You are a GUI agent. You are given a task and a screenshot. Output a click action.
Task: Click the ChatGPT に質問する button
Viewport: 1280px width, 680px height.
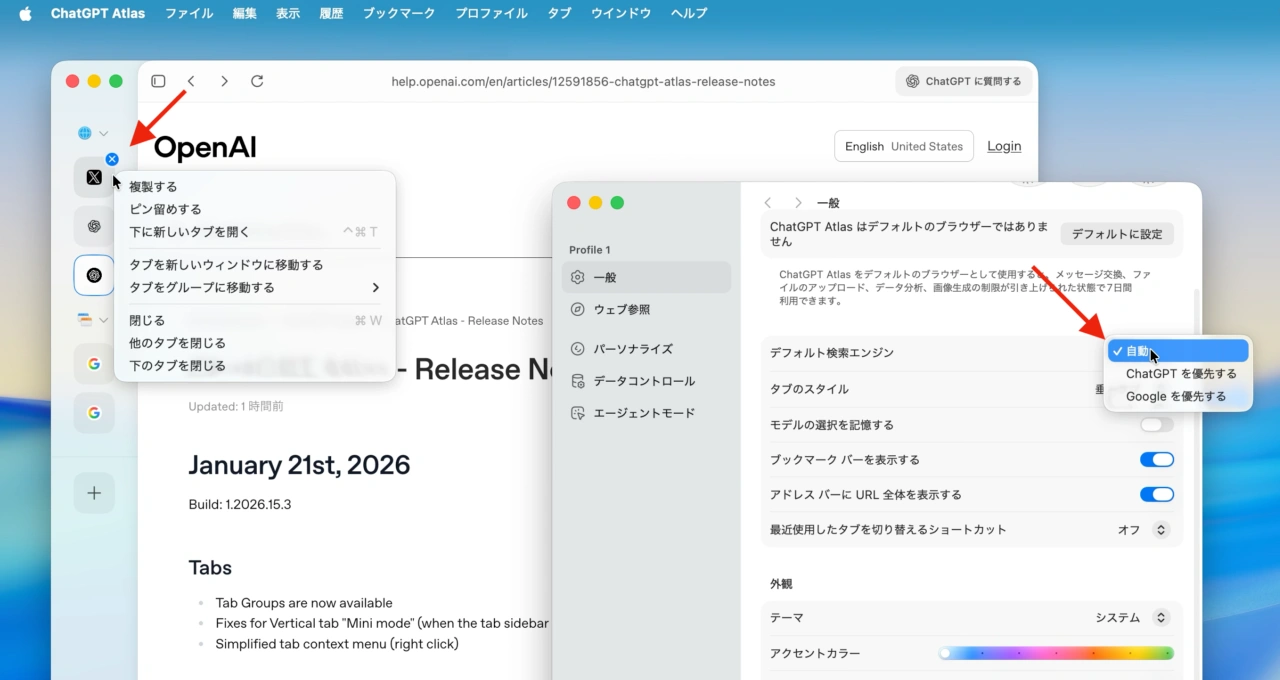coord(963,81)
